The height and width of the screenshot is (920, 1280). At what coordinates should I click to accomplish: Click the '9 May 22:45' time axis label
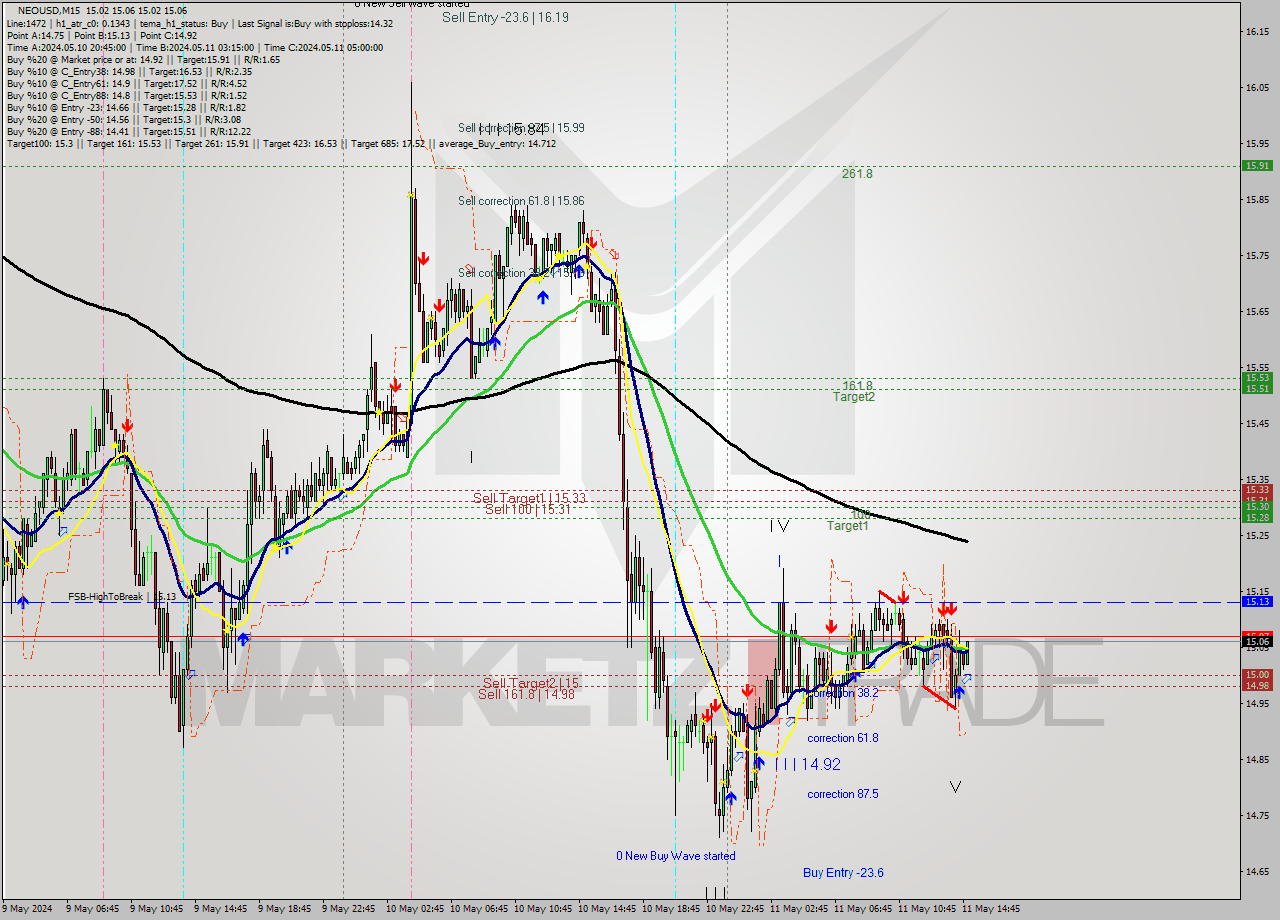[348, 909]
